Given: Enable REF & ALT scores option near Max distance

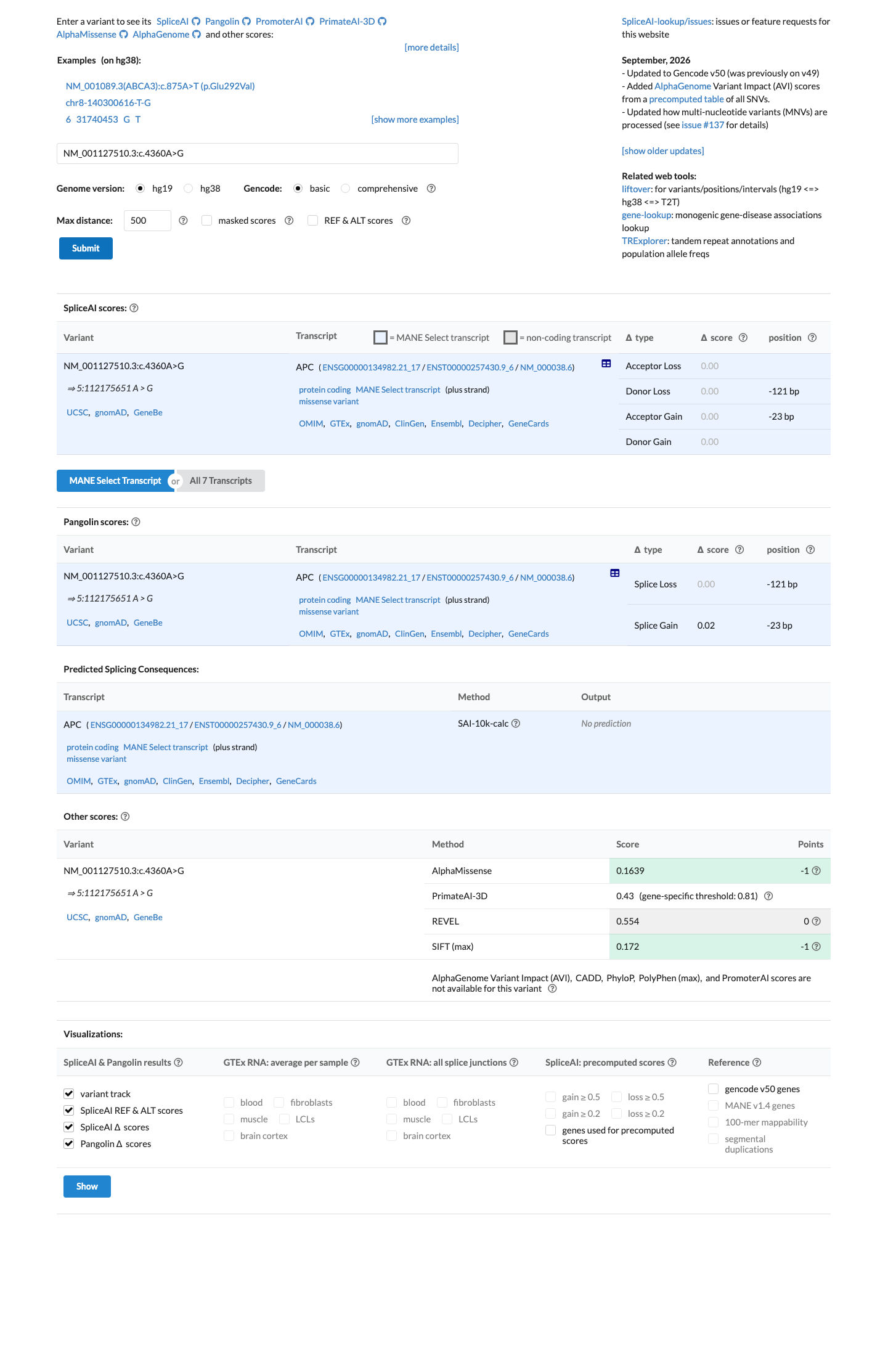Looking at the screenshot, I should point(313,221).
